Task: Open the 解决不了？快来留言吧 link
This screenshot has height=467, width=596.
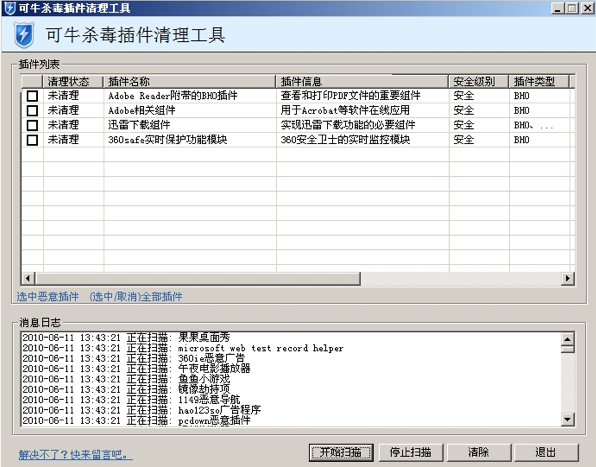Action: click(75, 454)
